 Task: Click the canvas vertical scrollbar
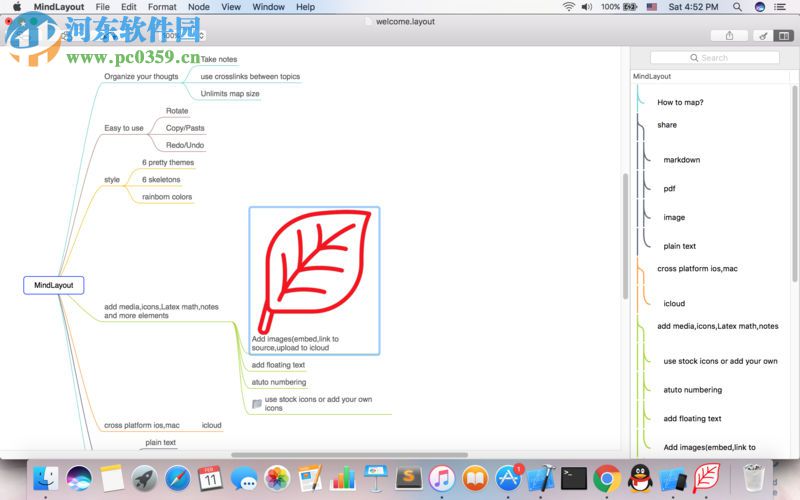point(626,236)
